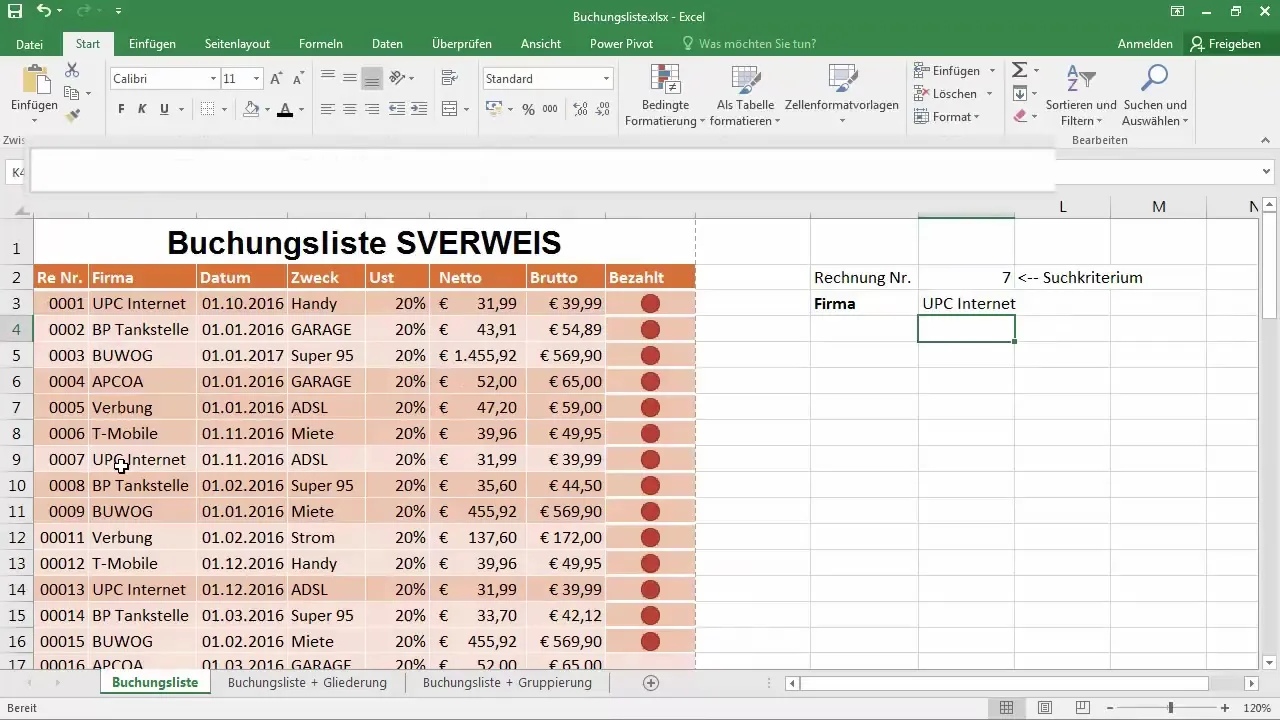Open the Zellenformatvorlagen gallery

842,95
